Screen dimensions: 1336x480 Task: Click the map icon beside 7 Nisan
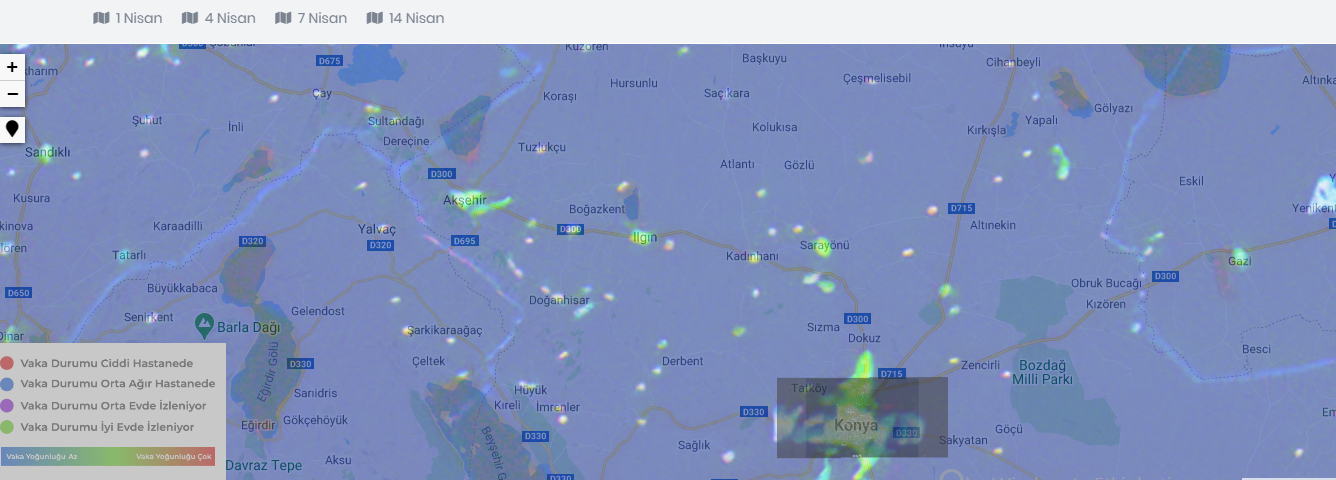(x=283, y=18)
